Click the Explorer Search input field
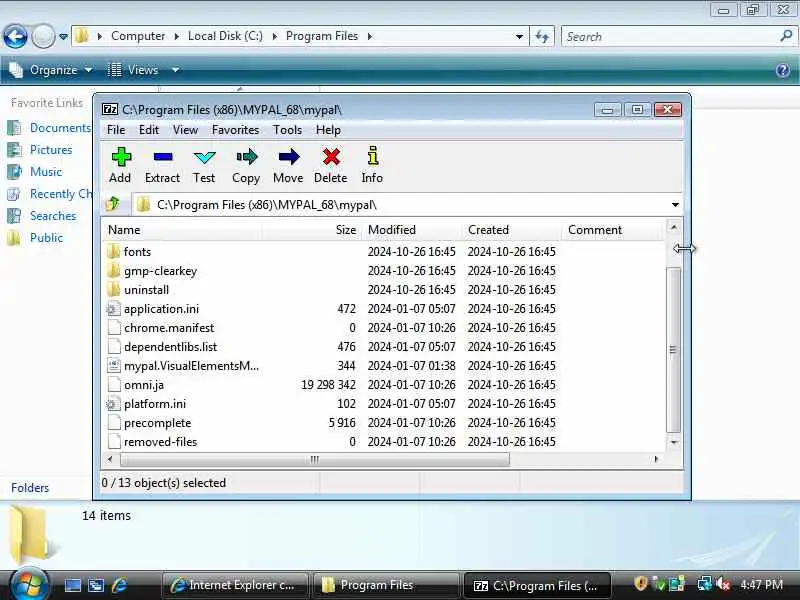Viewport: 800px width, 600px height. [x=671, y=37]
